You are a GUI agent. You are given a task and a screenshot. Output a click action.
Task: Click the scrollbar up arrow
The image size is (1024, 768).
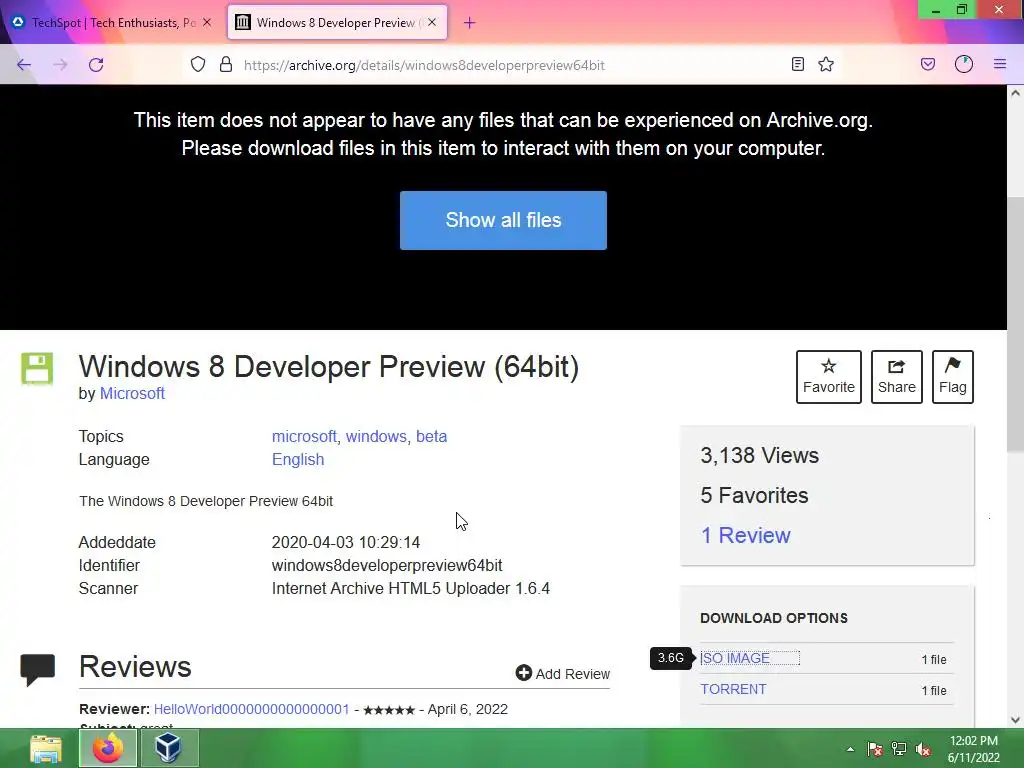pos(1016,93)
